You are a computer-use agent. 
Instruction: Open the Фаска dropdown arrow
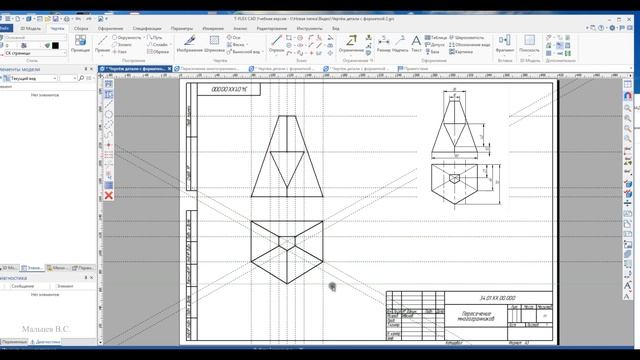click(247, 44)
